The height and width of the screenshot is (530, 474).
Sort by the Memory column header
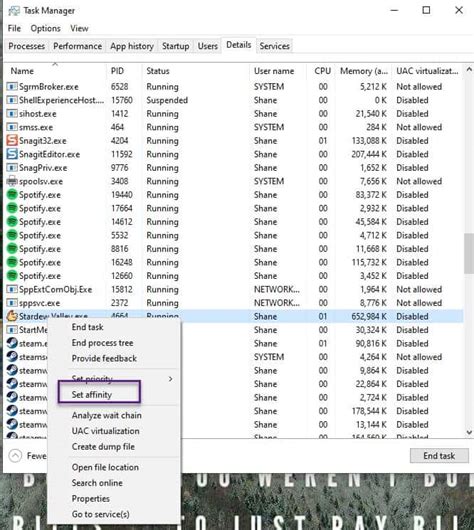[363, 71]
